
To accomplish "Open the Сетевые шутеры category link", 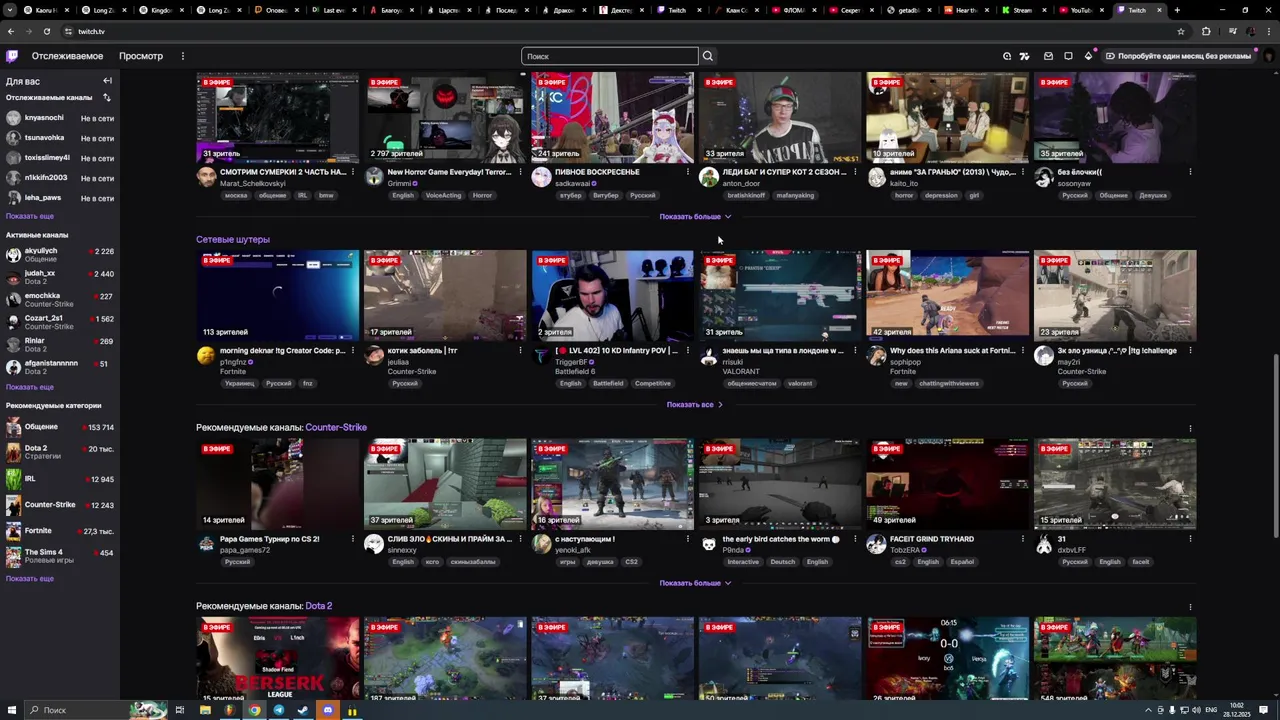I will 233,240.
